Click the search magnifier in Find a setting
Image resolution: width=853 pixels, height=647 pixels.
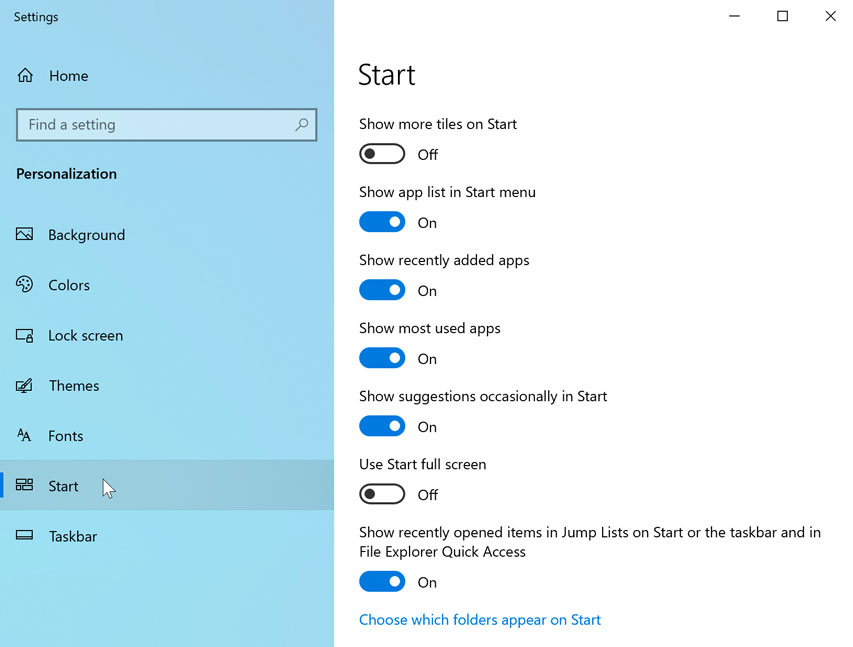tap(301, 124)
